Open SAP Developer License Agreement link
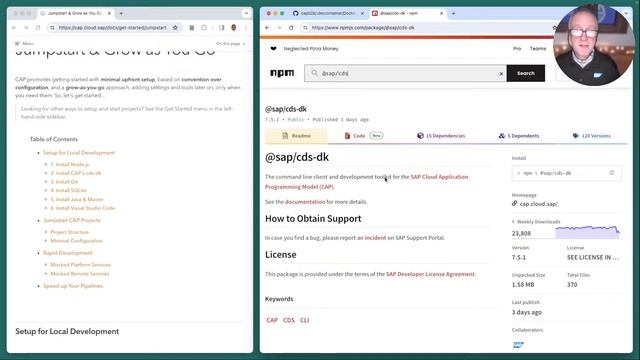Viewport: 640px width, 360px height. [x=430, y=274]
